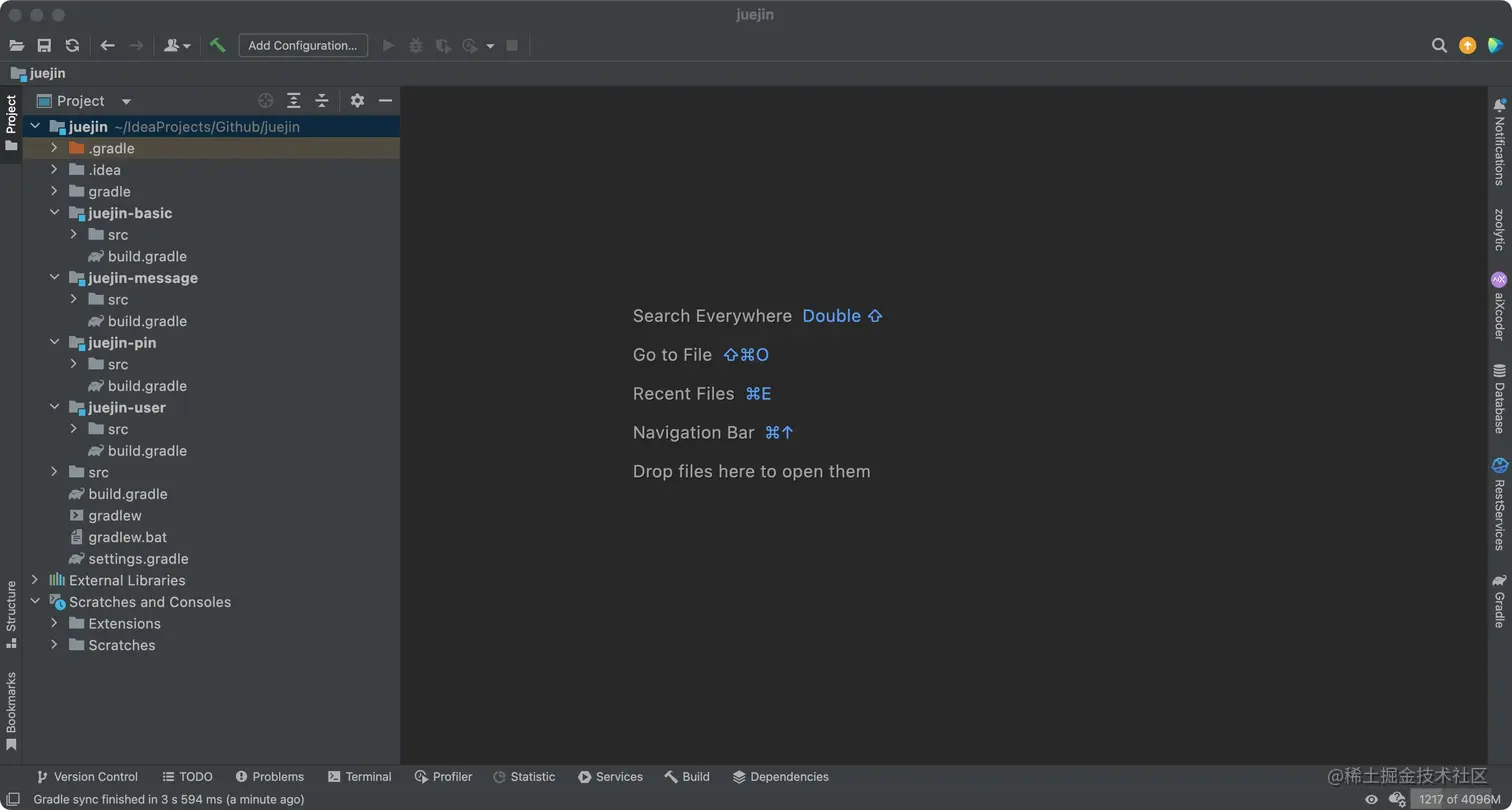Open the Database side tab
This screenshot has width=1512, height=810.
1499,399
